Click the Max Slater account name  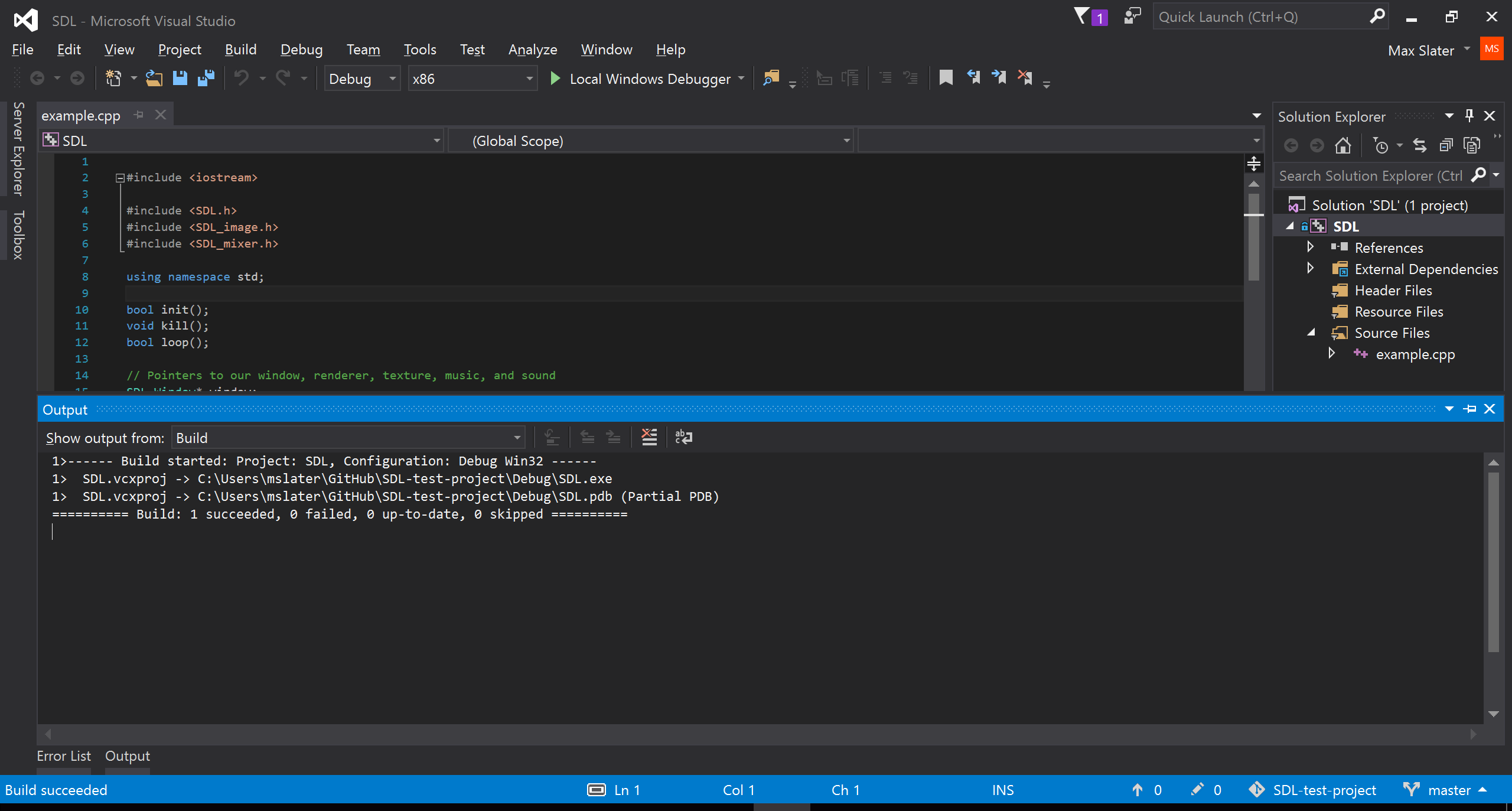[x=1420, y=51]
